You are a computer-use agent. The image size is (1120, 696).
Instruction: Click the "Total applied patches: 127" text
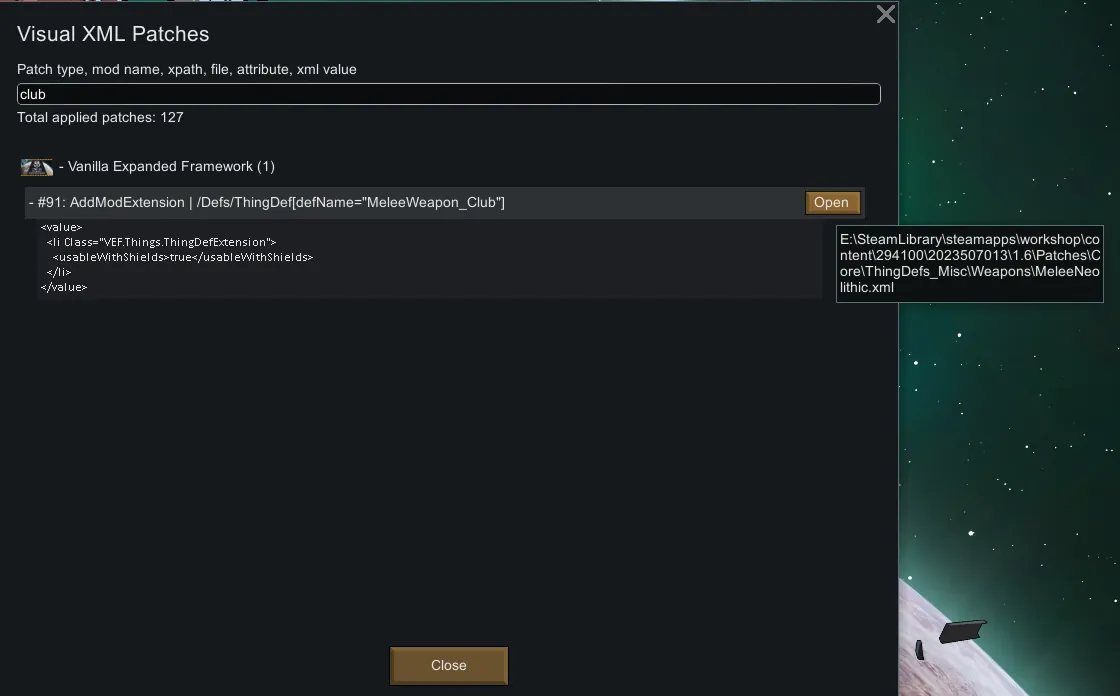pyautogui.click(x=100, y=117)
